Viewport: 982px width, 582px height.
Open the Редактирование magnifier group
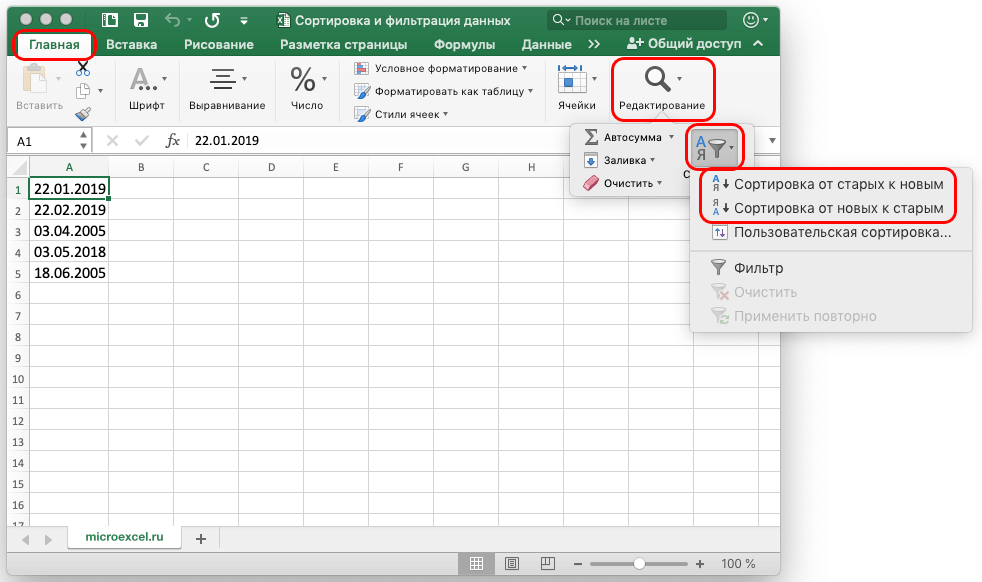pyautogui.click(x=662, y=88)
